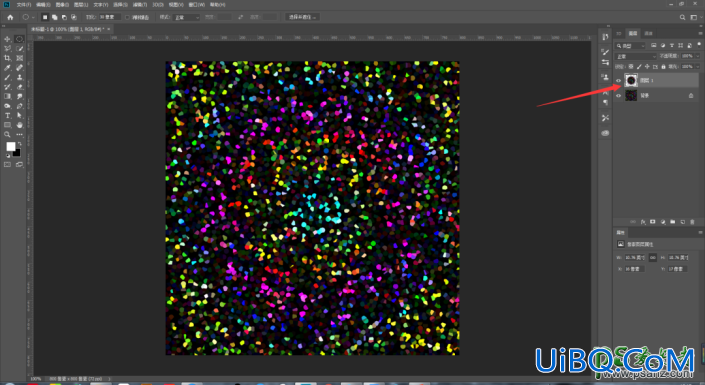This screenshot has width=705, height=385.
Task: Open the Edit Toolbar ellipsis menu
Action: coord(19,134)
